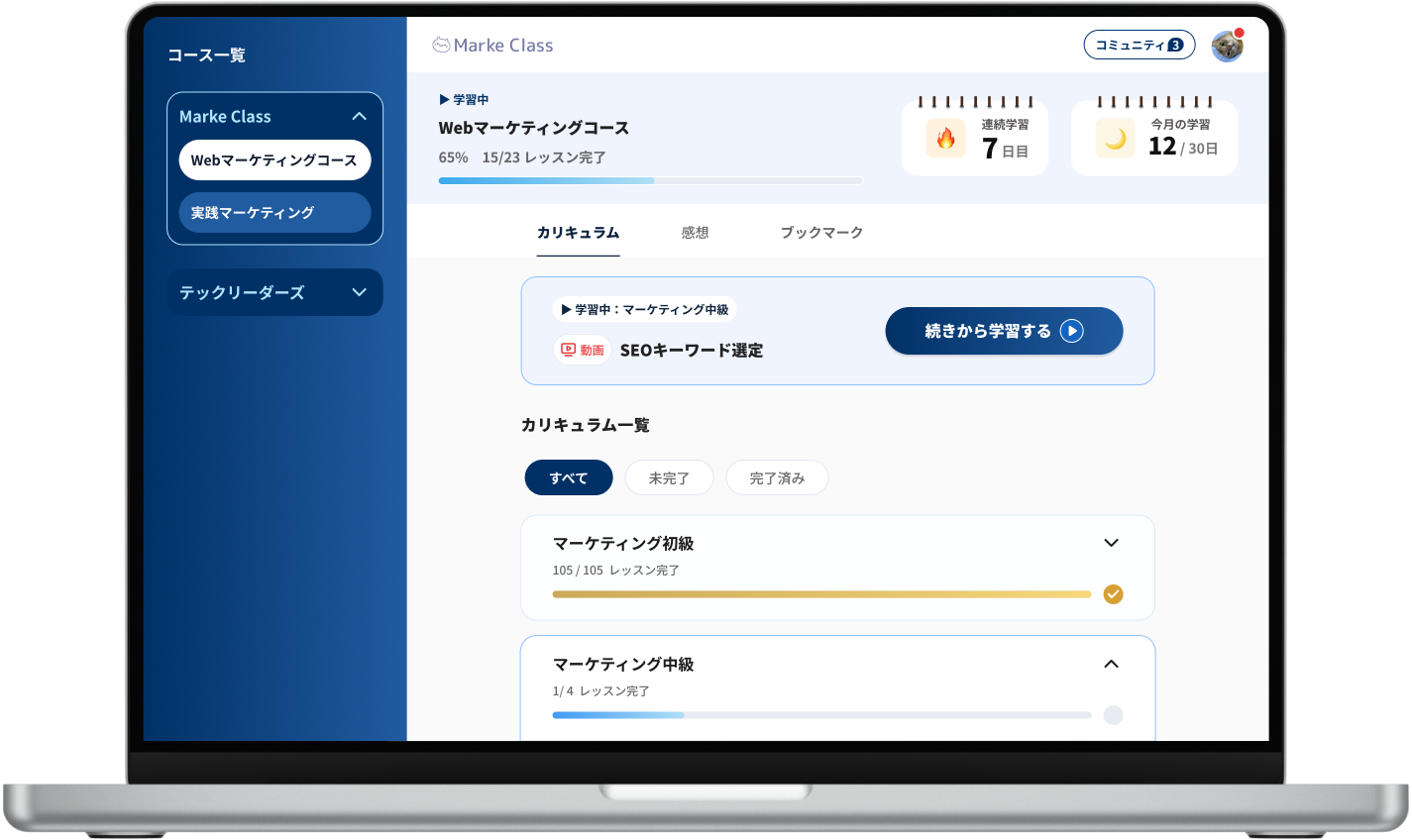This screenshot has width=1412, height=840.
Task: Click the 105 / 105 レッスン完了 text
Action: (x=616, y=571)
